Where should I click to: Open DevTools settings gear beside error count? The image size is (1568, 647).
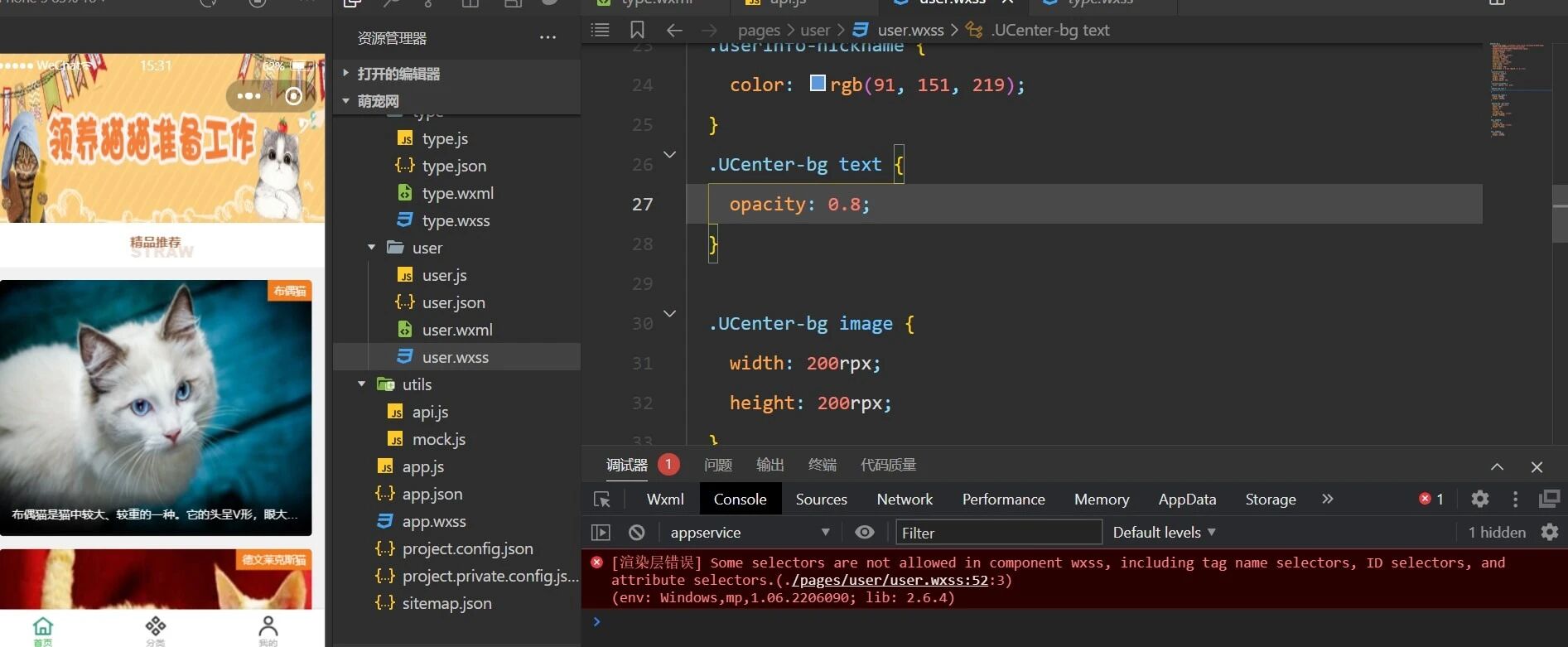[1480, 499]
